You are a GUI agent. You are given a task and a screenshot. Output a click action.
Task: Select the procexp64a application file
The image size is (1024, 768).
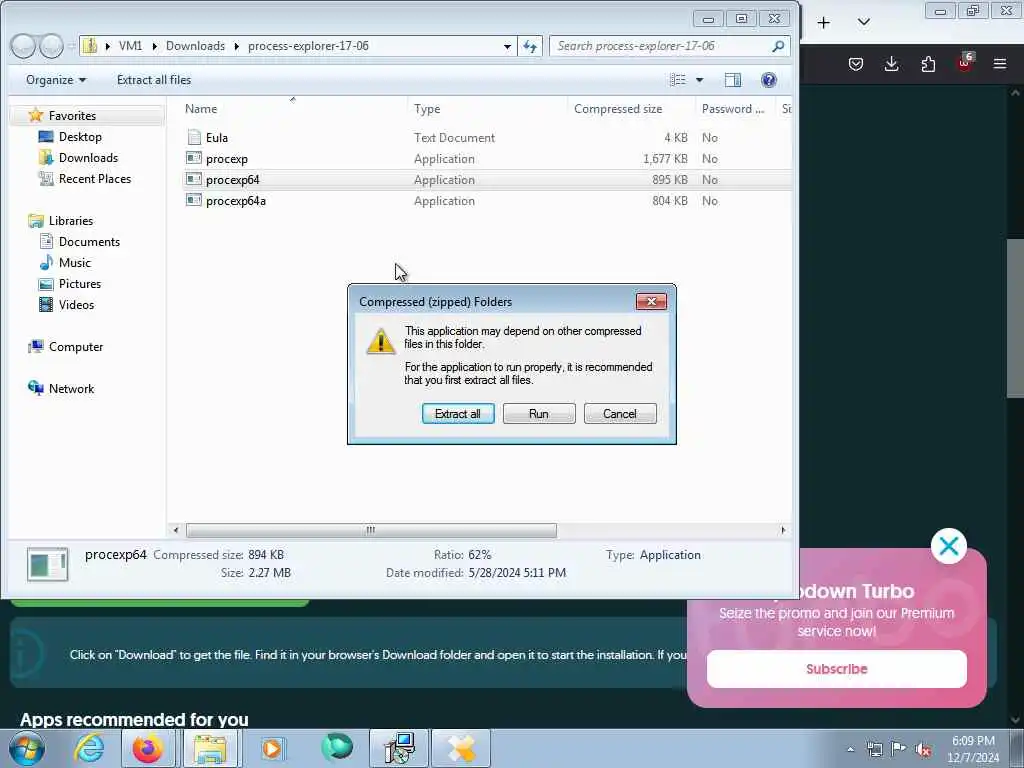point(236,200)
